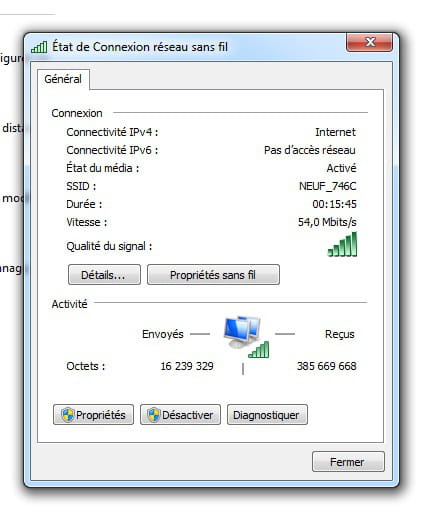
Task: Select the Général tab
Action: [63, 79]
